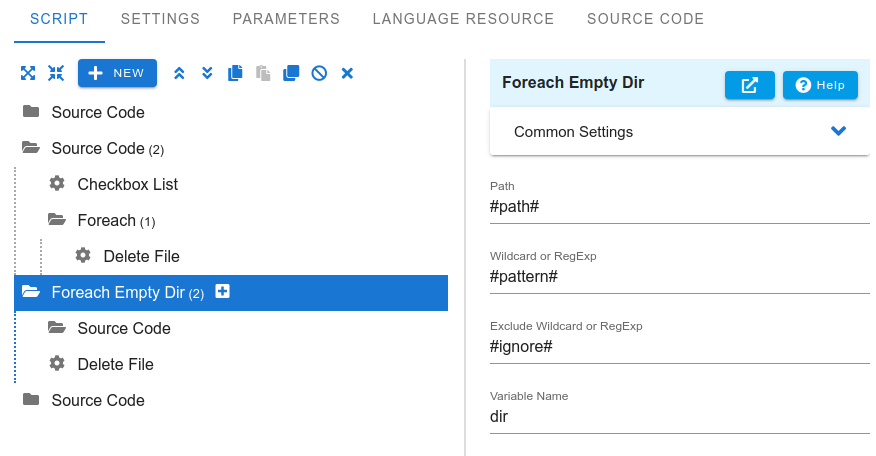Image resolution: width=876 pixels, height=456 pixels.
Task: Click the New button
Action: (x=117, y=73)
